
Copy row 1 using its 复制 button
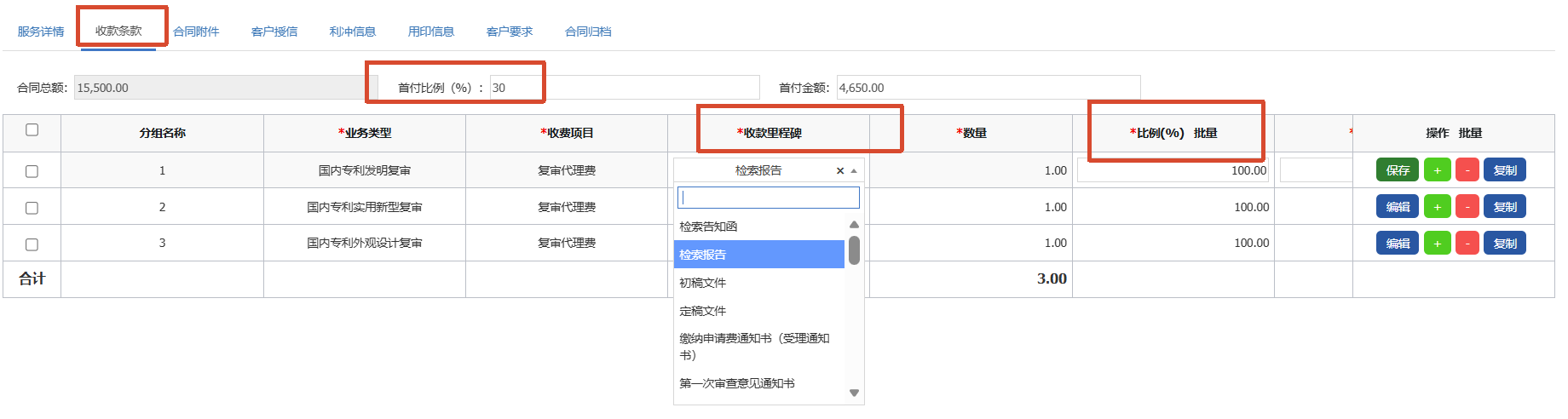click(1505, 170)
